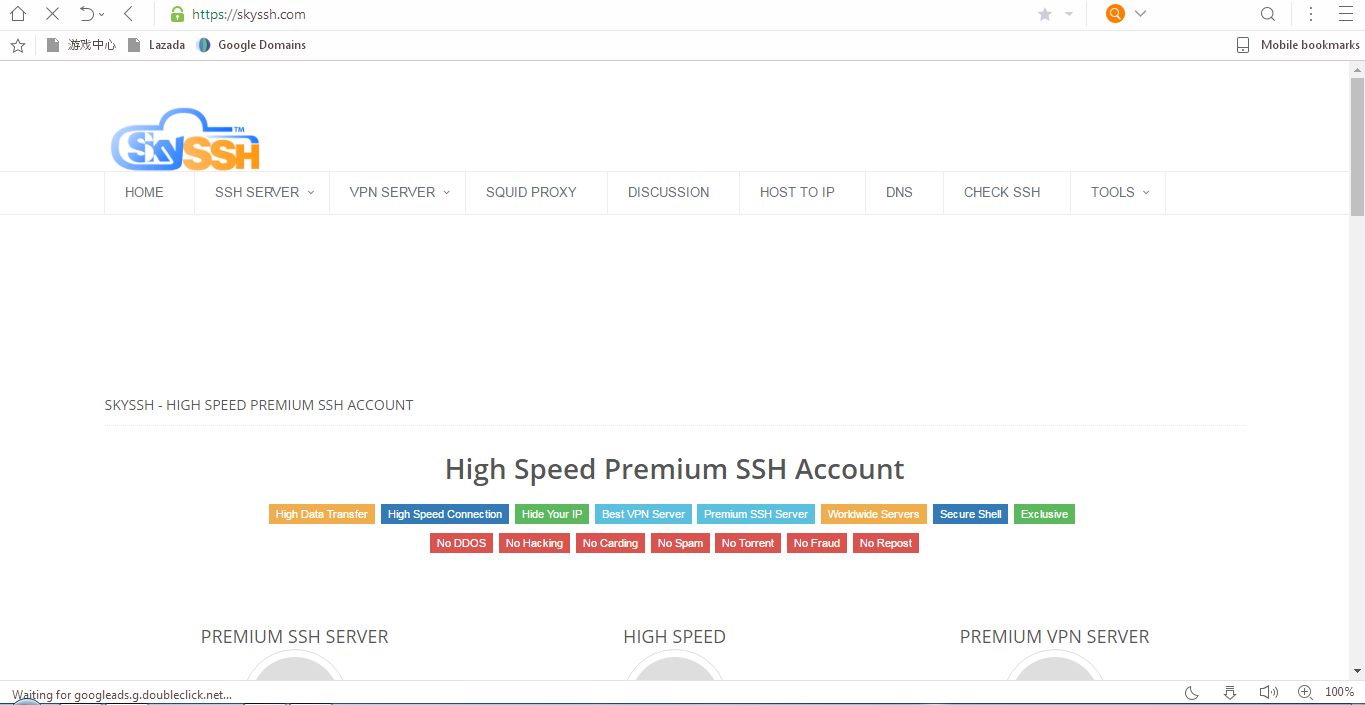Click the PREMIUM VPN SERVER heading
1365x705 pixels.
[x=1055, y=637]
